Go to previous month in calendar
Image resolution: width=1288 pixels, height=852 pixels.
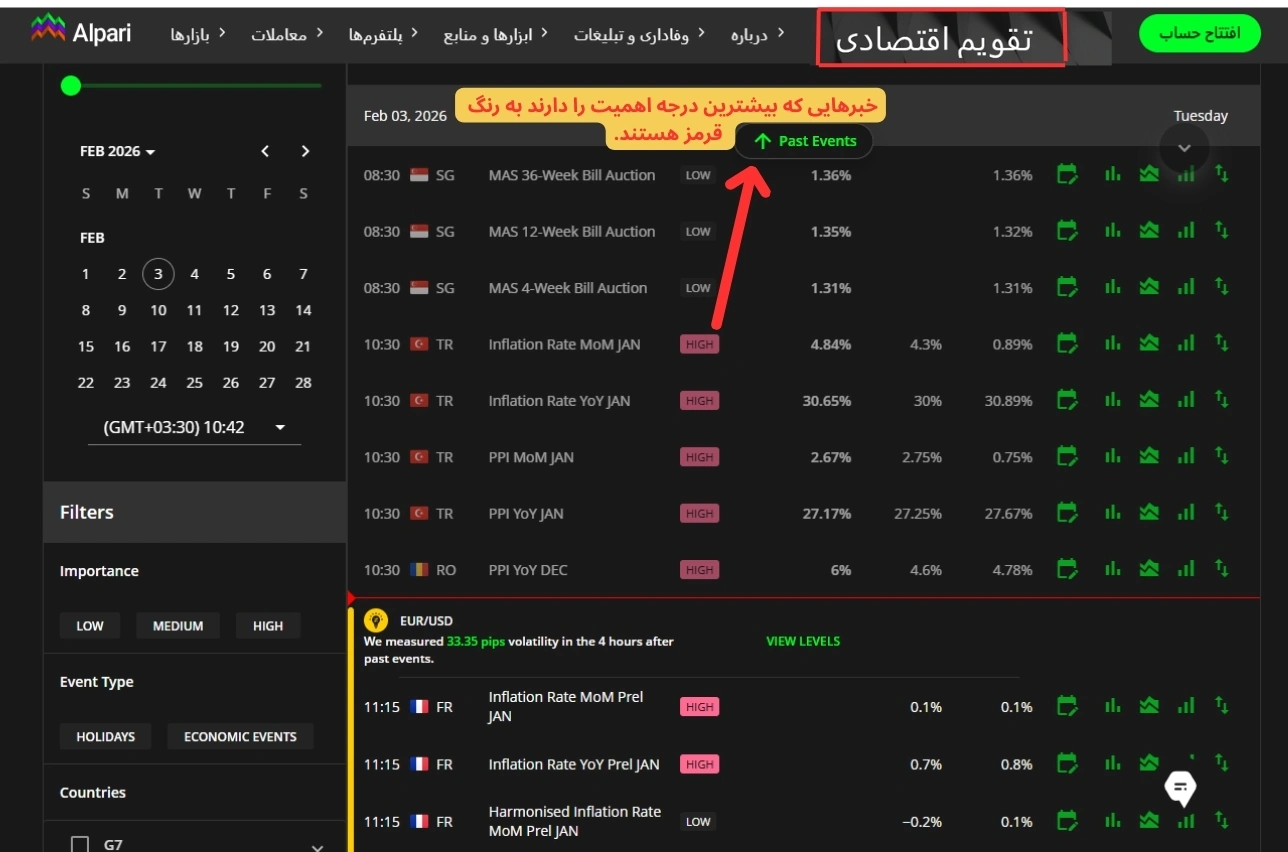265,151
